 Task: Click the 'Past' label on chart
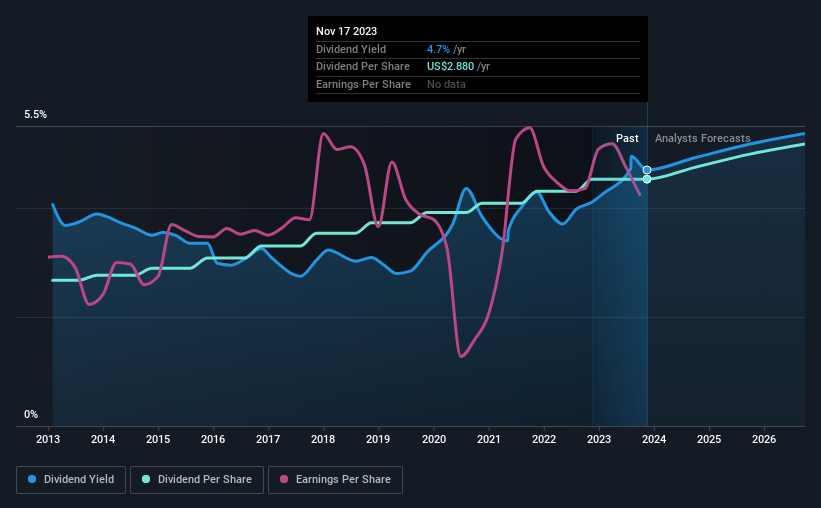627,138
